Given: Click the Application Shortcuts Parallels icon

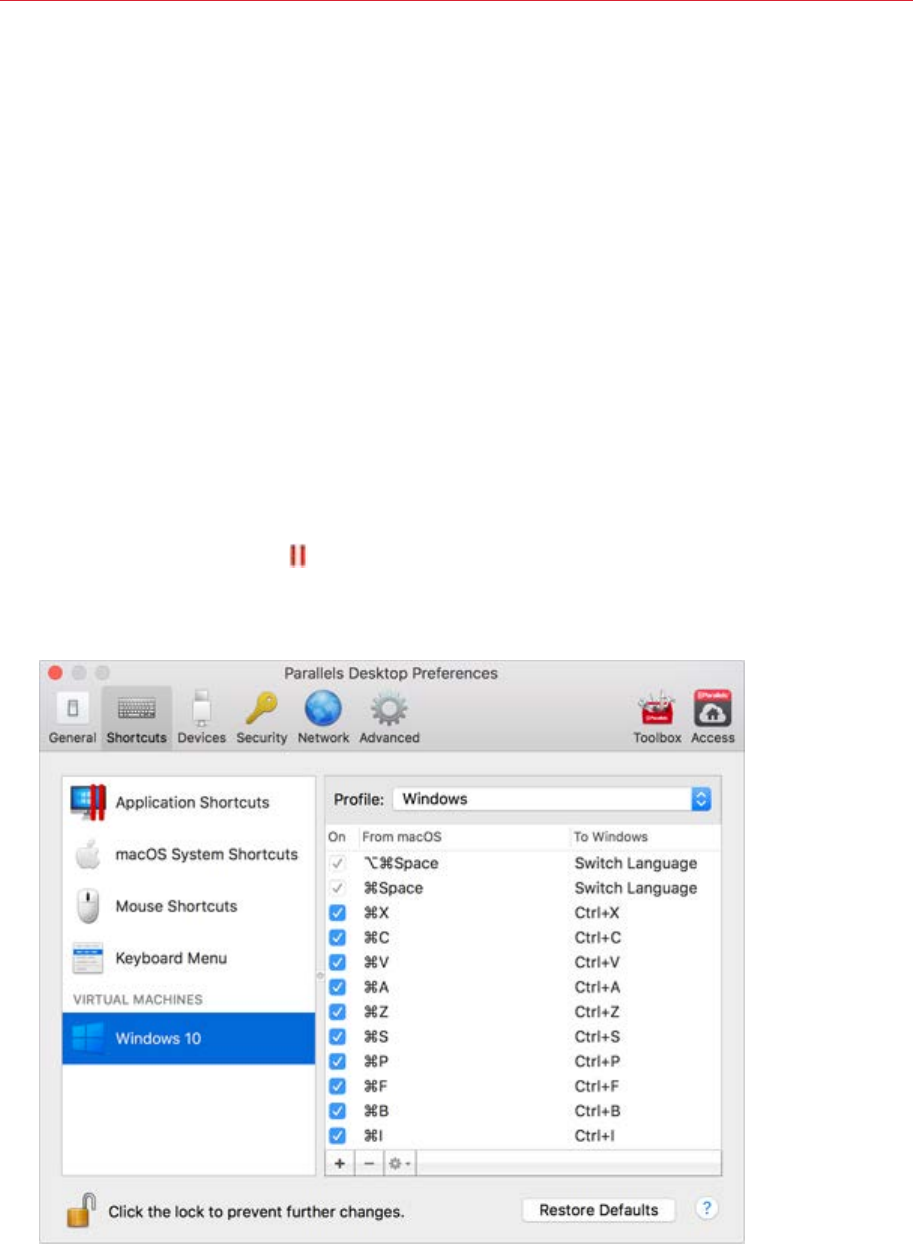Looking at the screenshot, I should [88, 802].
